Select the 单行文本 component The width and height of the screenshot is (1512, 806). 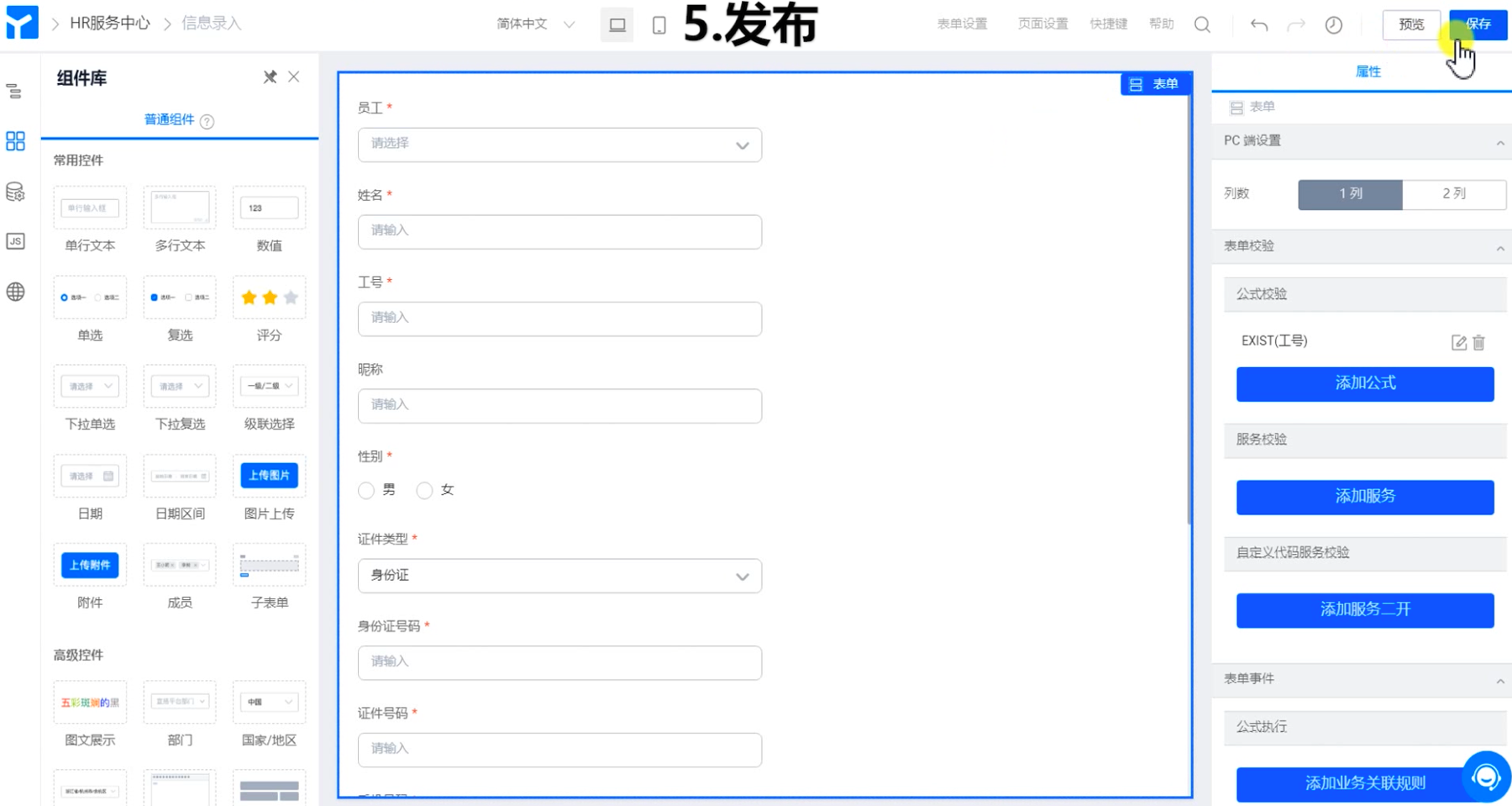click(90, 219)
